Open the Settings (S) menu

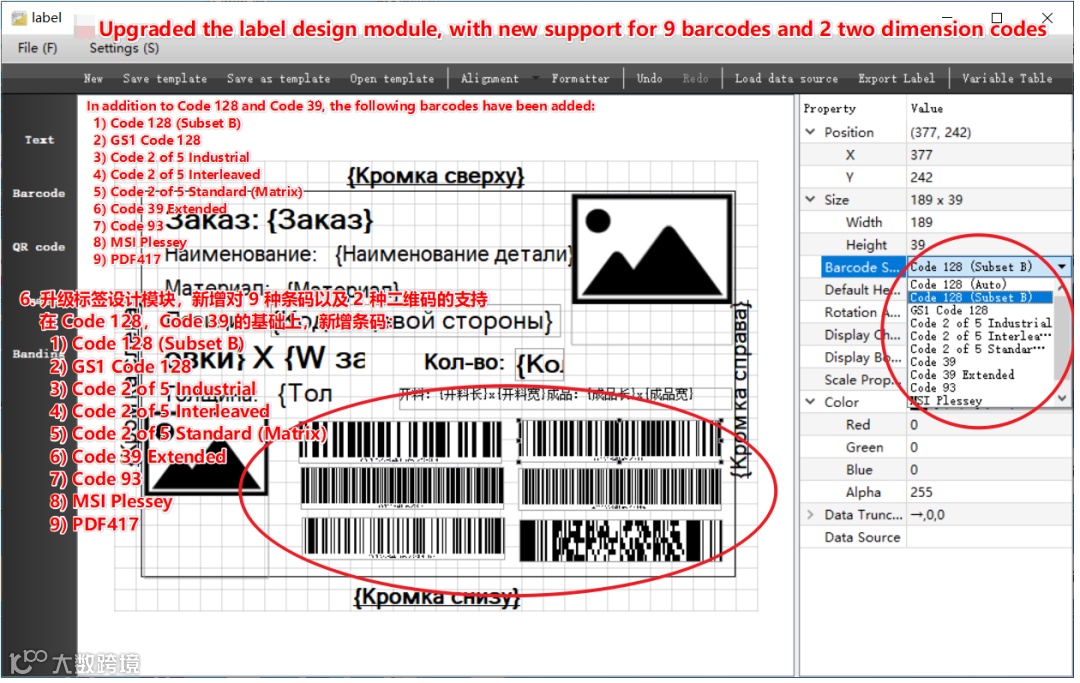point(124,48)
